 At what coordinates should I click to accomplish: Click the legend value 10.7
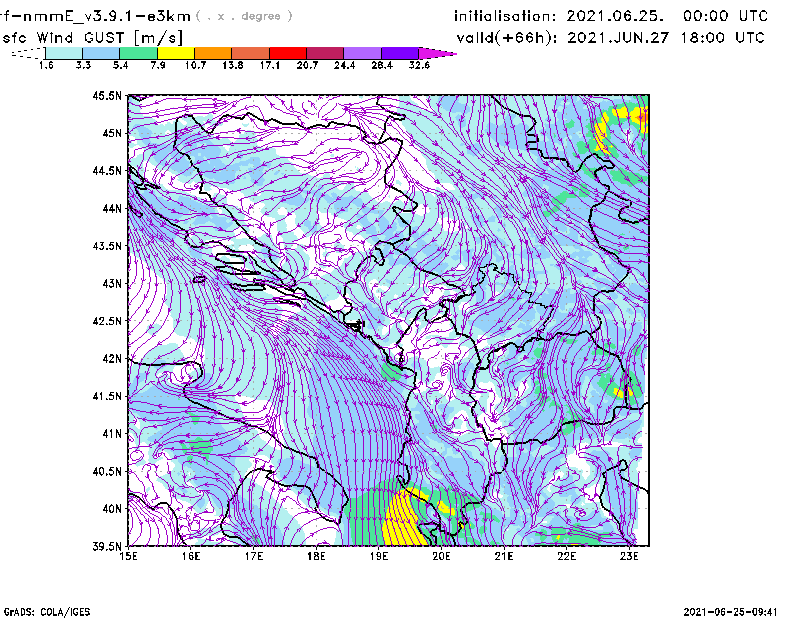195,65
